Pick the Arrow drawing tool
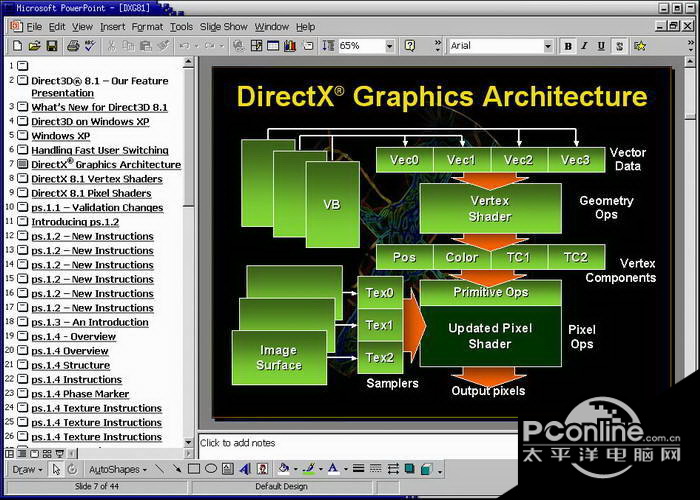700x500 pixels. [177, 469]
